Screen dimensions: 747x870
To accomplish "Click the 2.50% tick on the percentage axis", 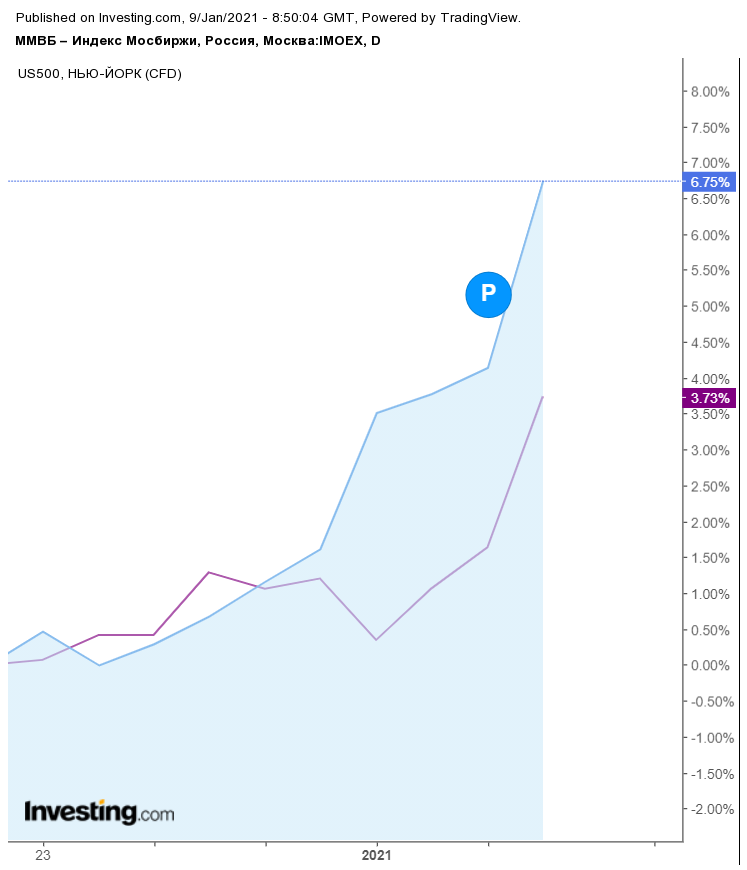I will [710, 487].
